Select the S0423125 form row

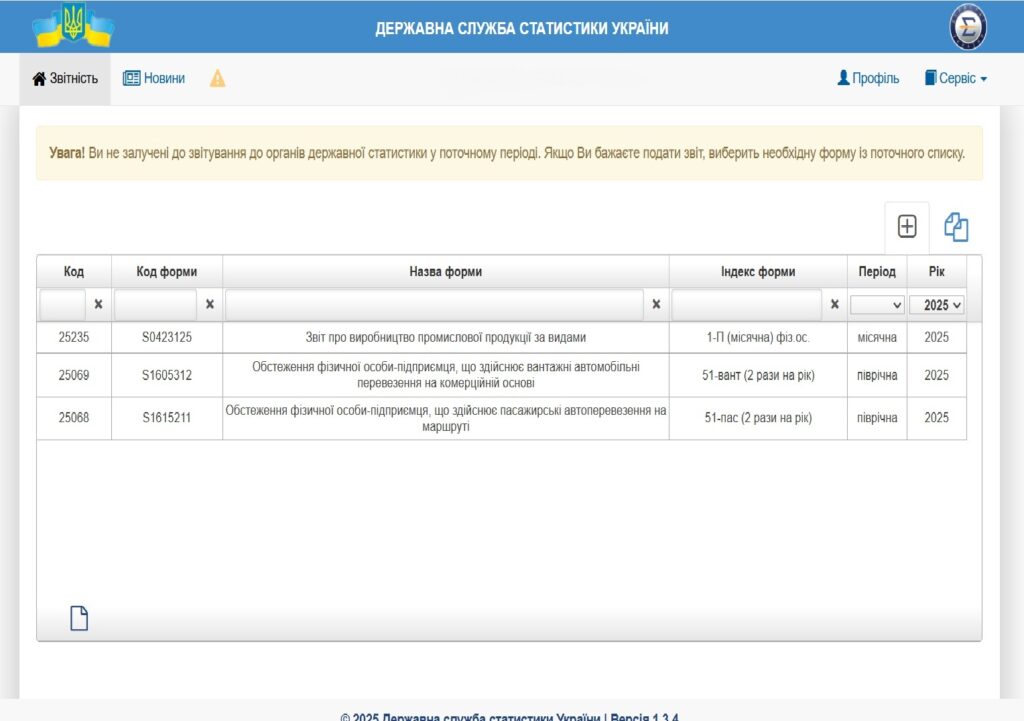click(x=167, y=338)
